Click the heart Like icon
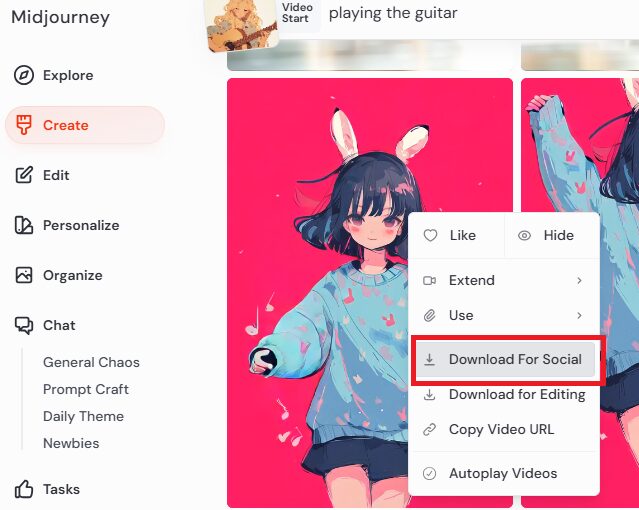The height and width of the screenshot is (510, 639). pos(430,235)
